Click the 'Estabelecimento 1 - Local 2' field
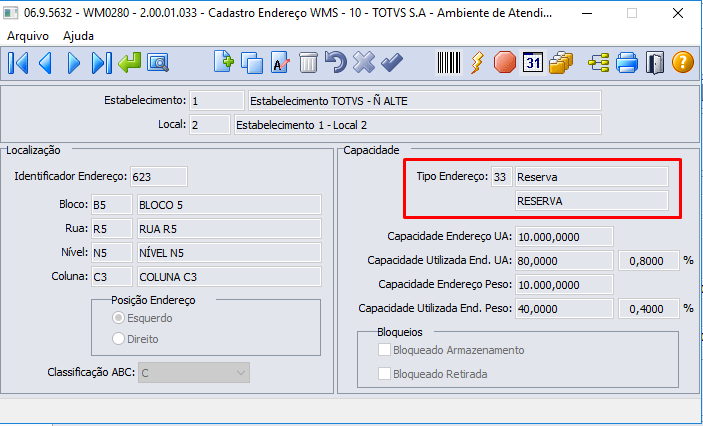Image resolution: width=703 pixels, height=426 pixels. [418, 125]
